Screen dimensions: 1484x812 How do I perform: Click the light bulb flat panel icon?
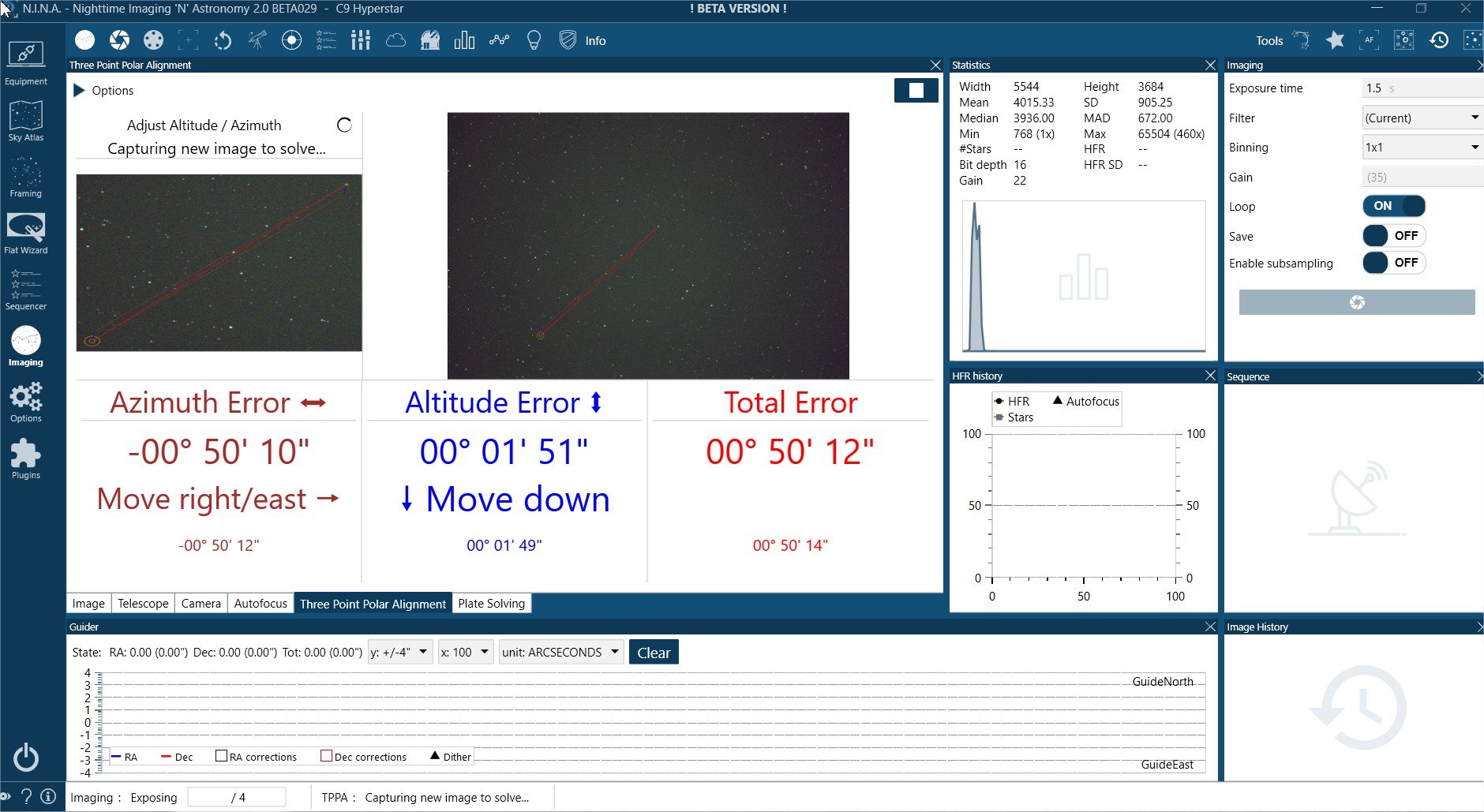534,40
